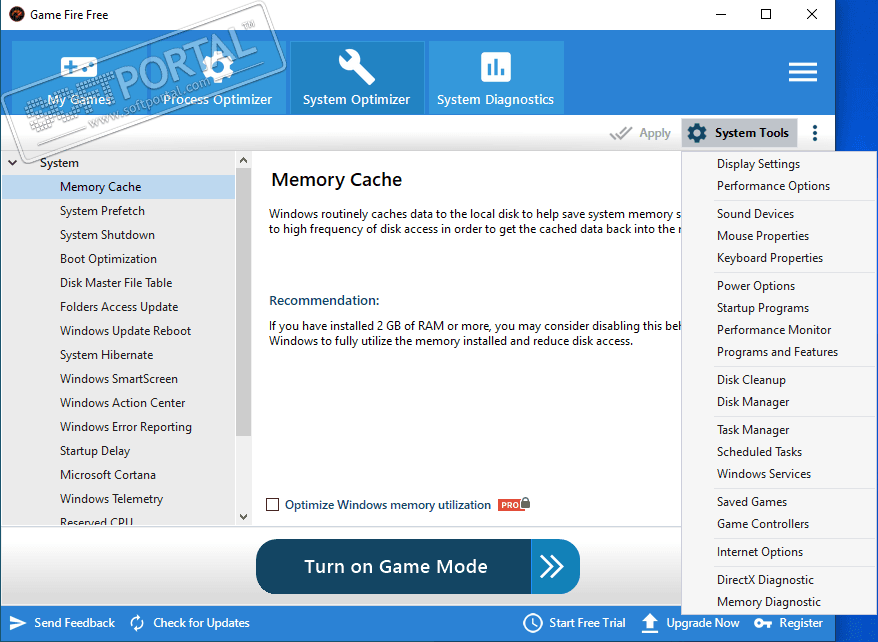Open Power Options menu entry
Viewport: 878px width, 642px height.
[756, 286]
